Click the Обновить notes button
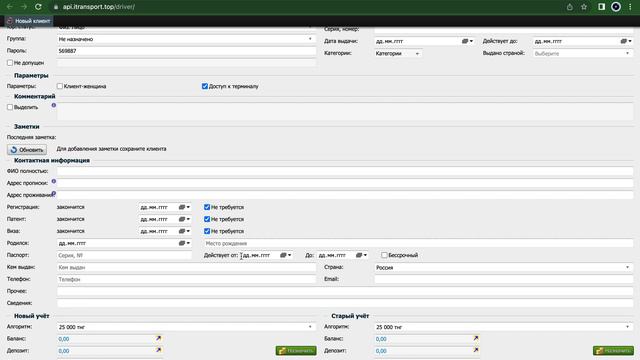This screenshot has height=360, width=640. (x=27, y=150)
